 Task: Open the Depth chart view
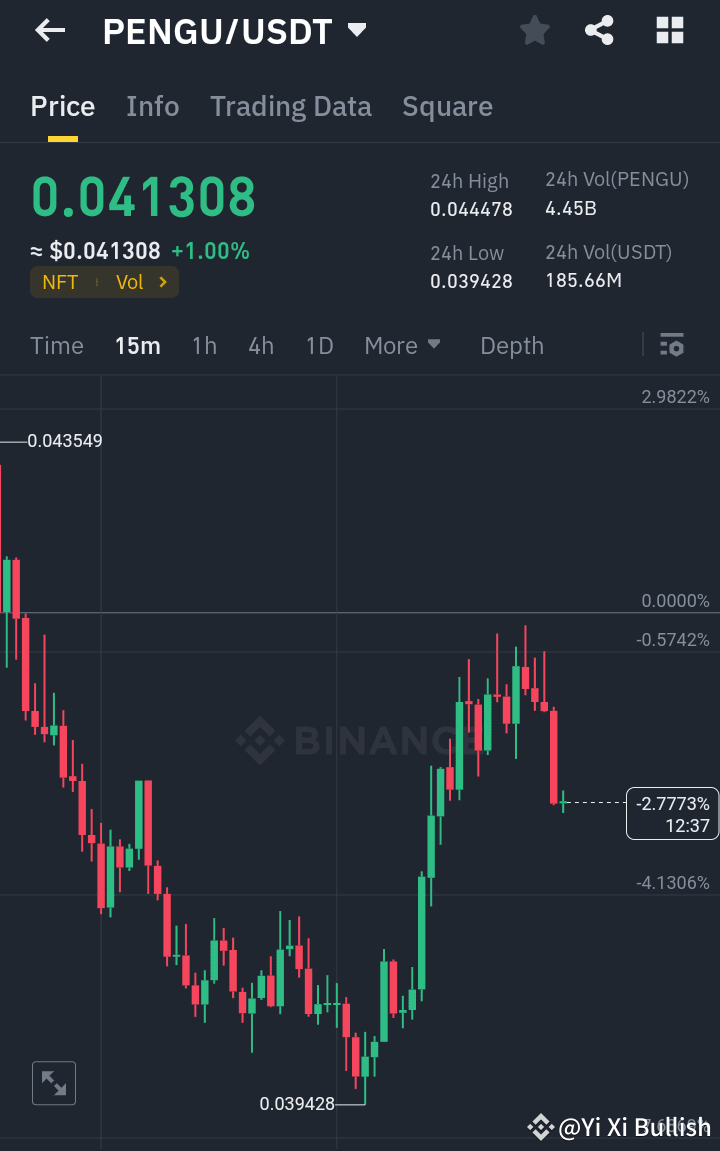pyautogui.click(x=511, y=345)
